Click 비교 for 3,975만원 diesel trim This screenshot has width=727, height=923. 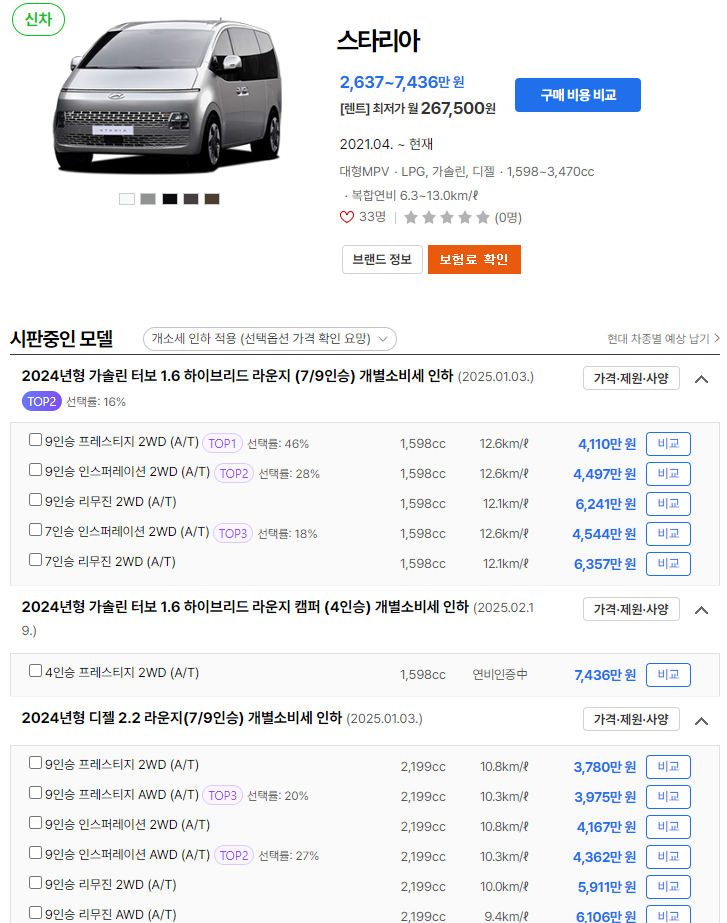[x=668, y=797]
